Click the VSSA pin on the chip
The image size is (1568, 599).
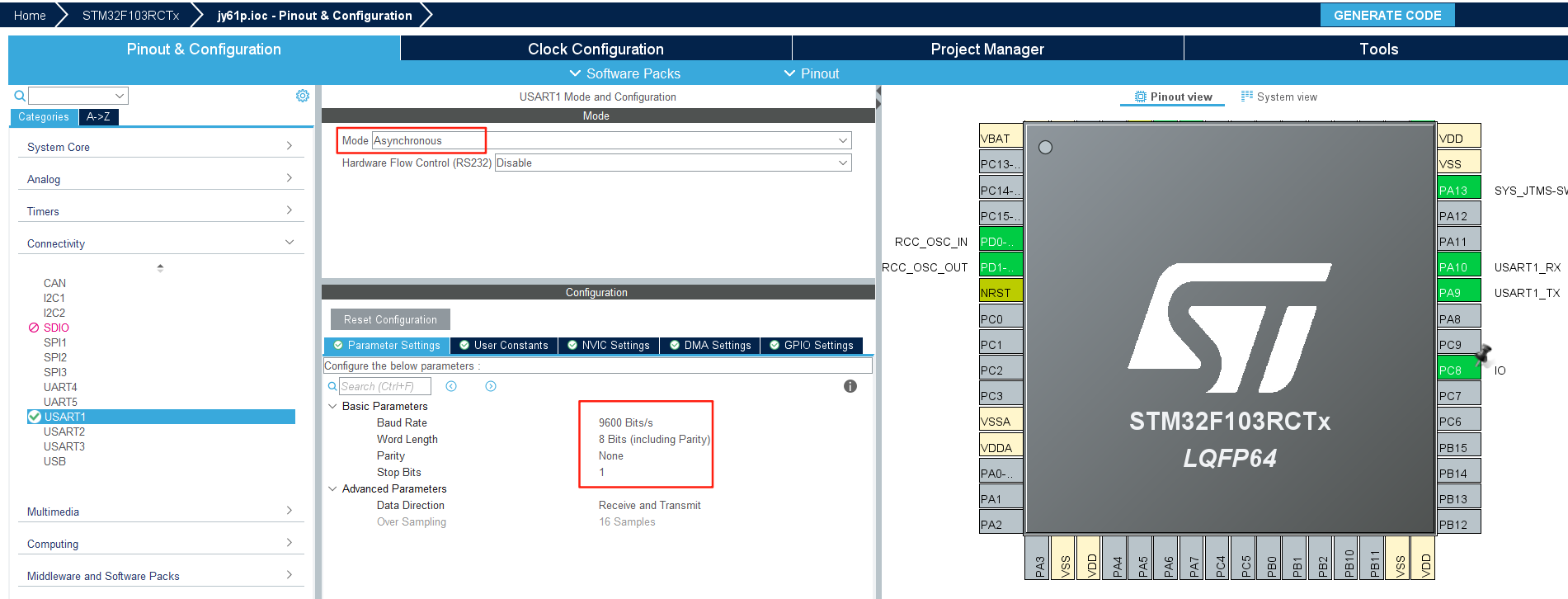1001,421
